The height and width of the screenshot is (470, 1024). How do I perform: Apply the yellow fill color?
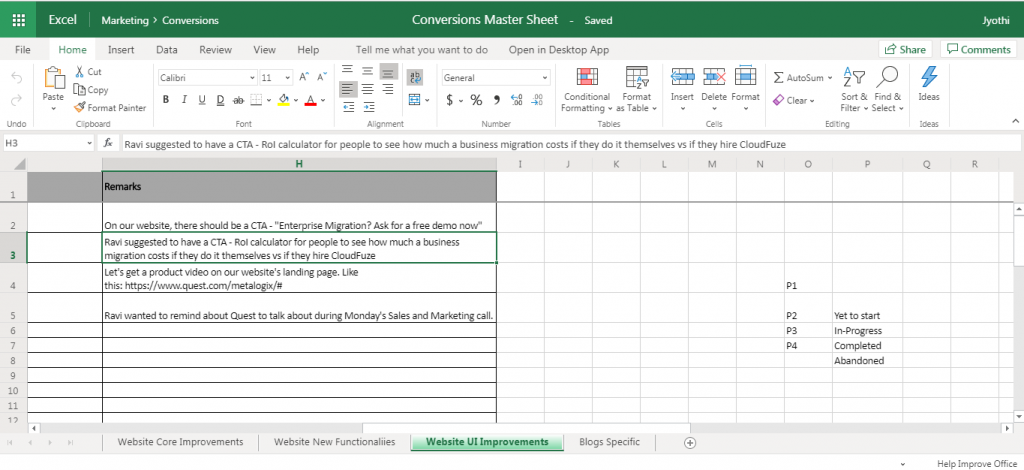tap(284, 100)
